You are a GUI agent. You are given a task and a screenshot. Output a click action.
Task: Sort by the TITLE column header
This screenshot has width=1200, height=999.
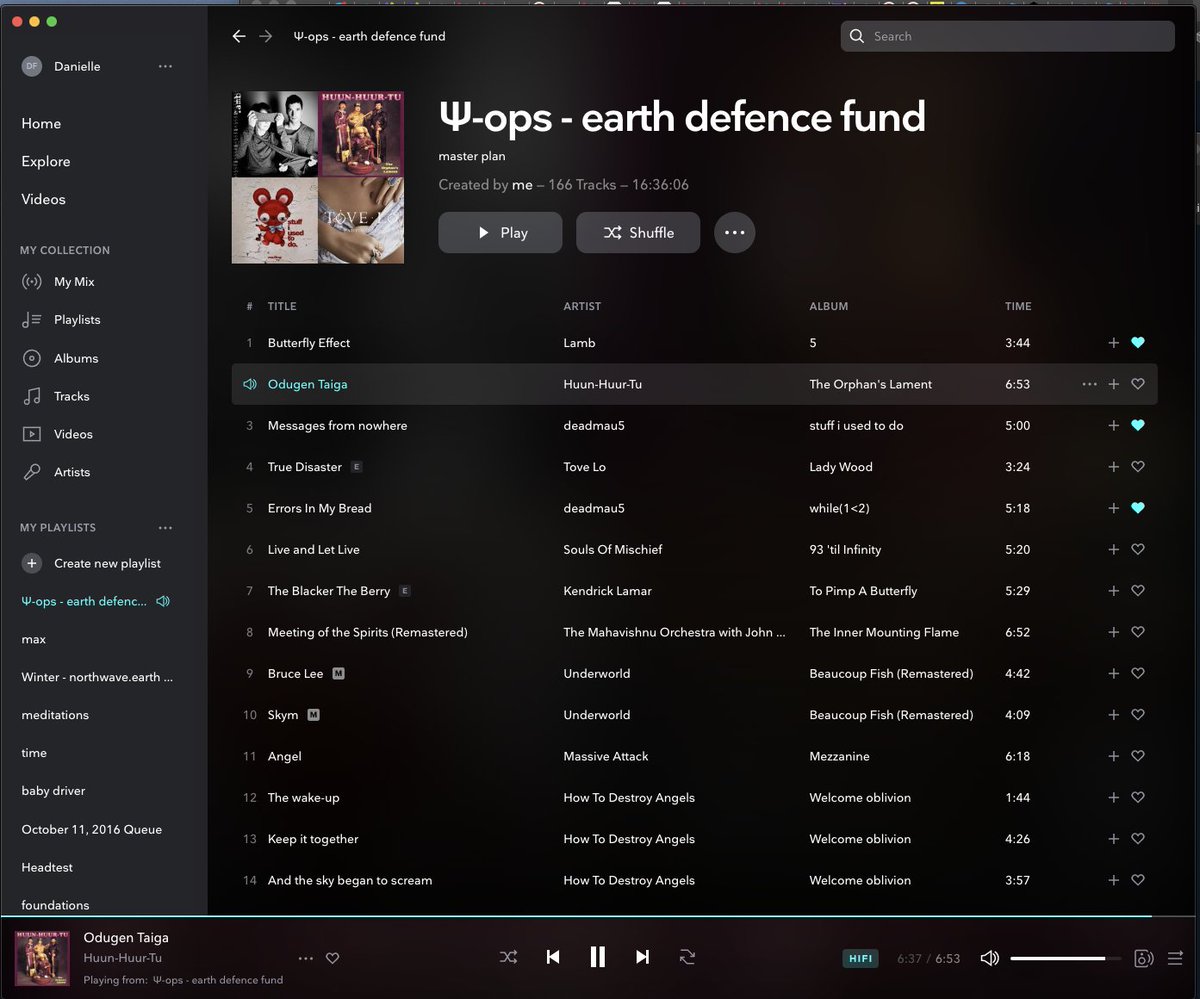pyautogui.click(x=282, y=306)
